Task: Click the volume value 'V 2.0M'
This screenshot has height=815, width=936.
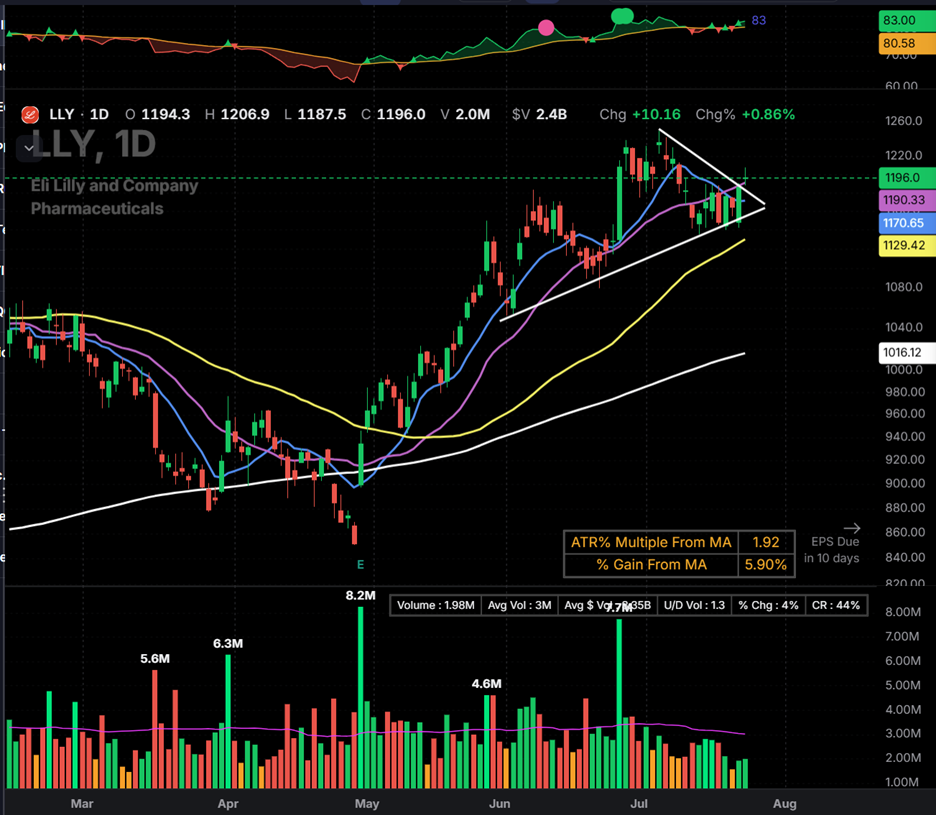Action: tap(465, 115)
